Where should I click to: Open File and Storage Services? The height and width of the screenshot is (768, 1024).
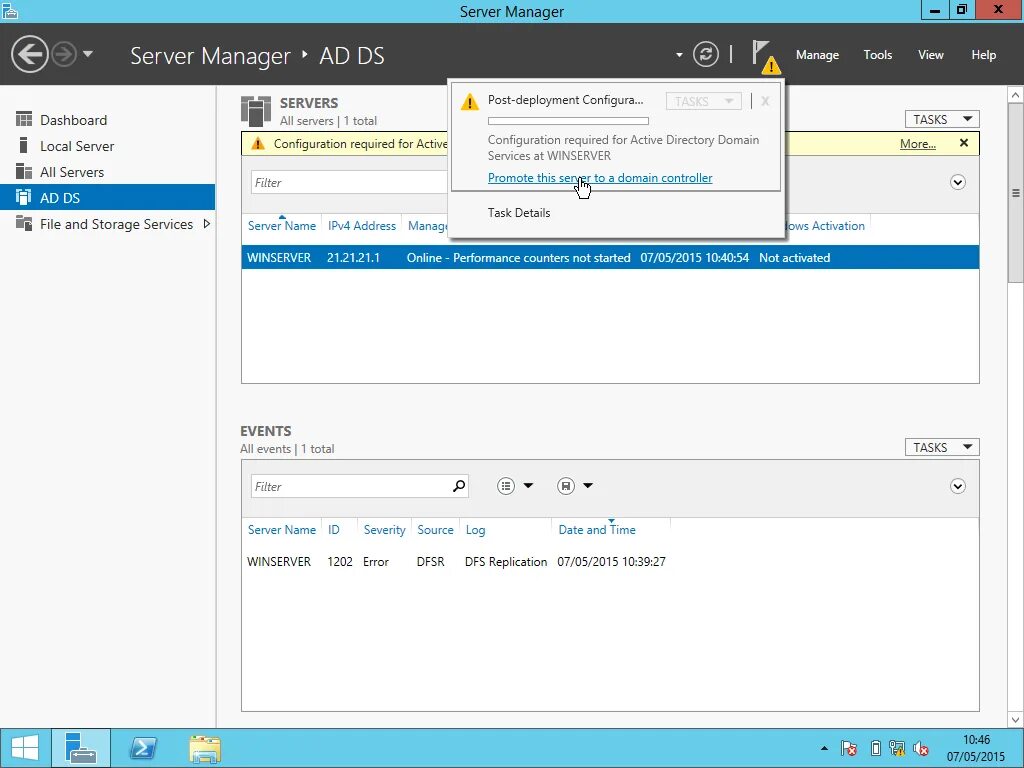tap(116, 224)
